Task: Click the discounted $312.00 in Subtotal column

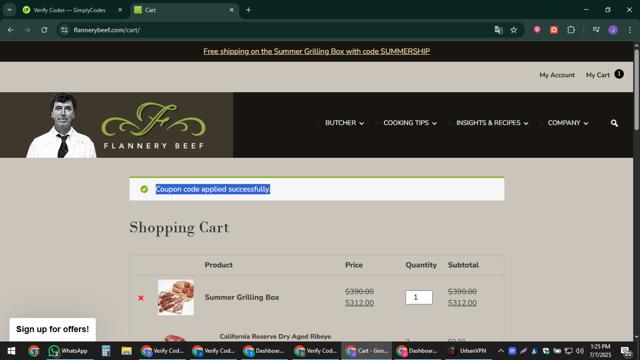Action: (462, 303)
